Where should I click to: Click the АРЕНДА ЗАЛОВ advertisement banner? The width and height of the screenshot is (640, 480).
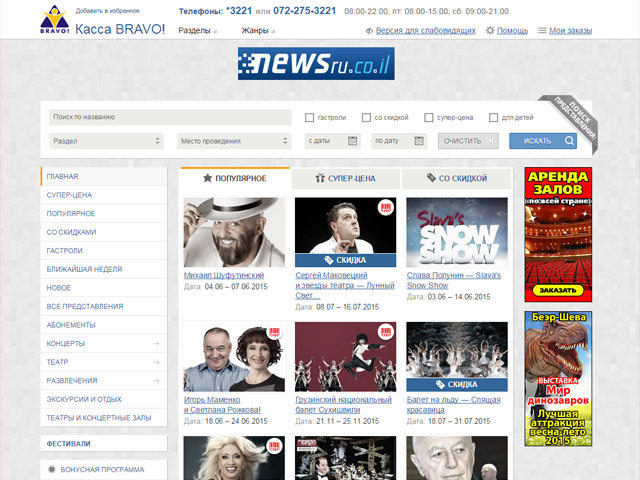[558, 235]
